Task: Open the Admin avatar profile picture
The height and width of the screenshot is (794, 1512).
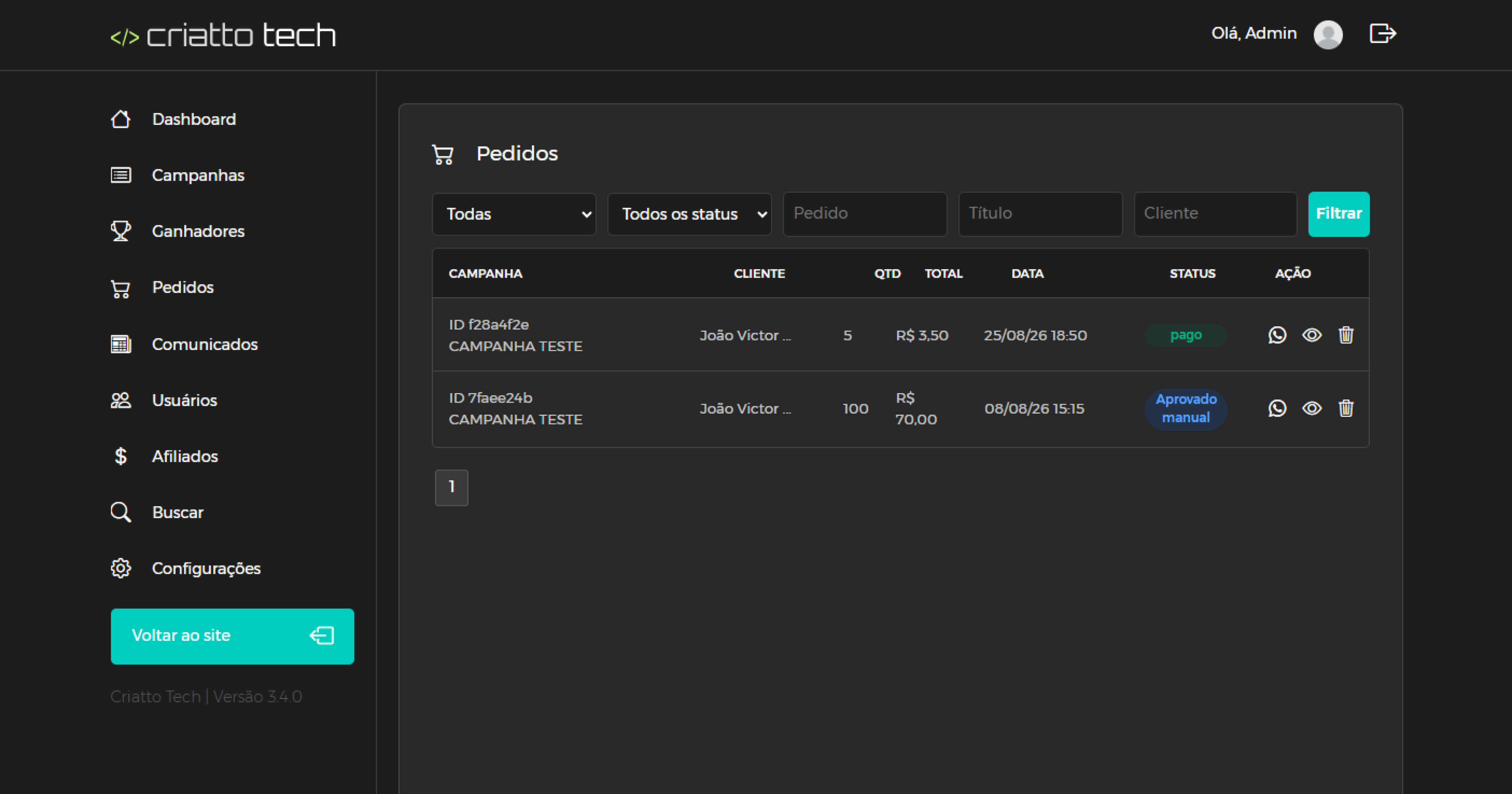Action: 1328,35
